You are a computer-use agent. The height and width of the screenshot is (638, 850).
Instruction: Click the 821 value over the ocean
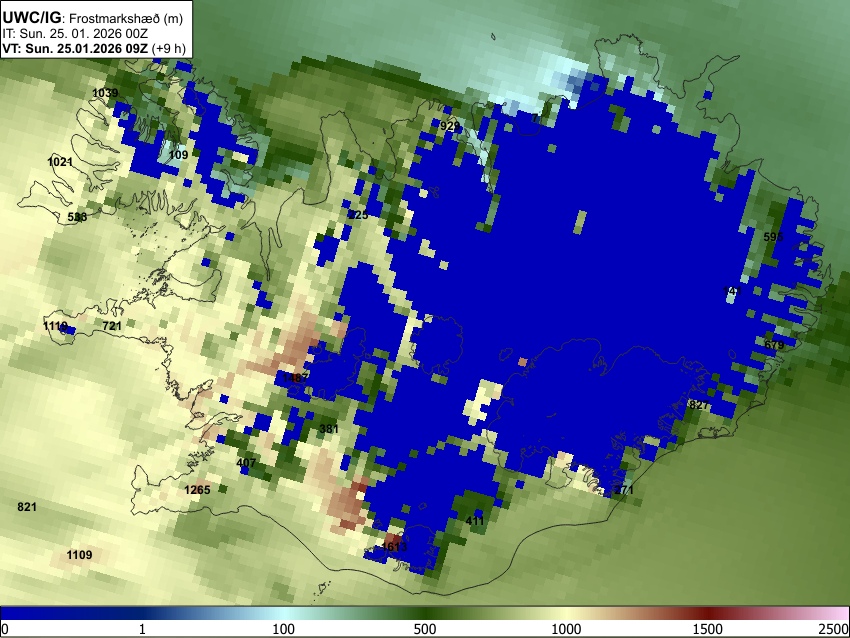point(27,506)
